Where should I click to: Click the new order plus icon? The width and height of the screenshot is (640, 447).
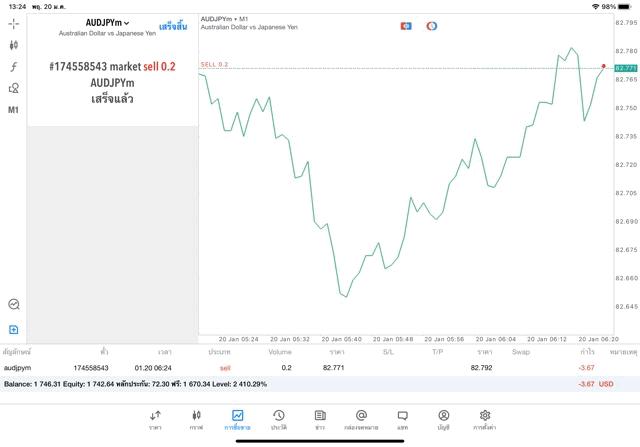13,329
